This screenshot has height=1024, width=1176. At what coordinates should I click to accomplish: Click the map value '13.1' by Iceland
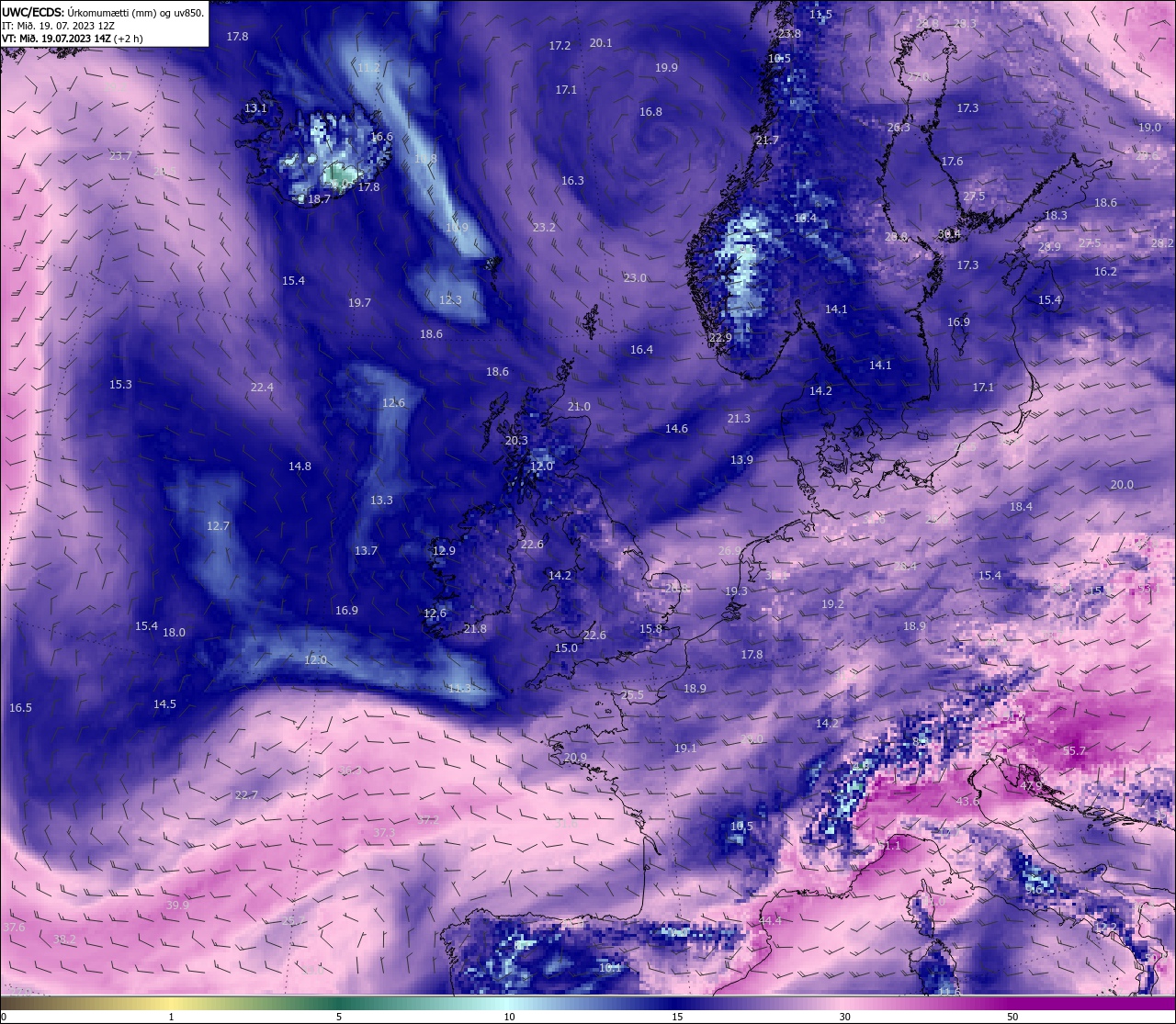coord(255,107)
